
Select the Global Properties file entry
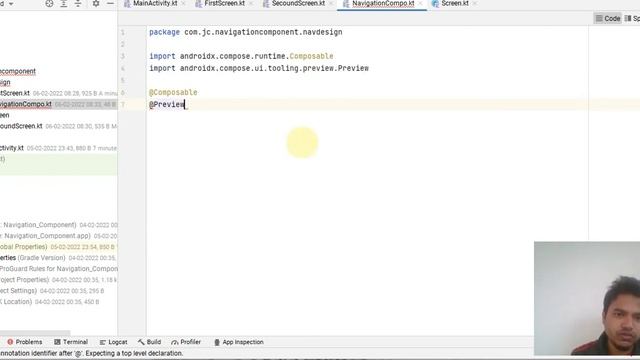(58, 247)
